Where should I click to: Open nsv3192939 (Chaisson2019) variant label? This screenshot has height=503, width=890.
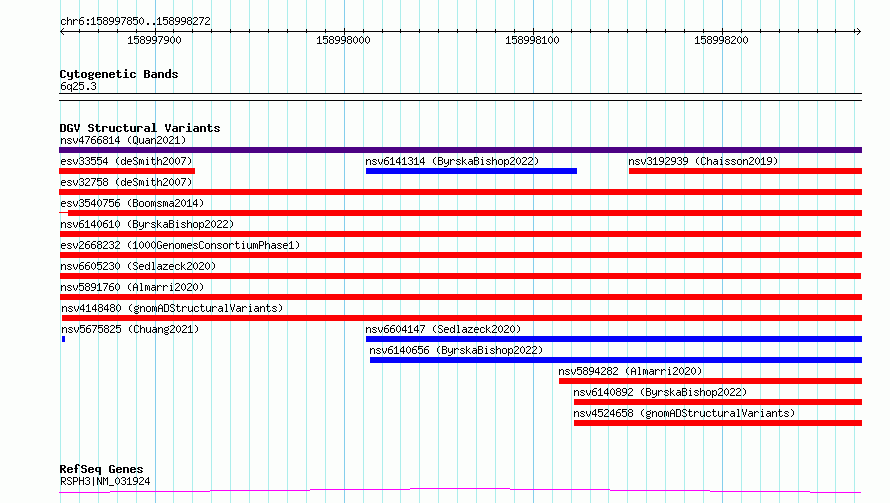coord(703,161)
